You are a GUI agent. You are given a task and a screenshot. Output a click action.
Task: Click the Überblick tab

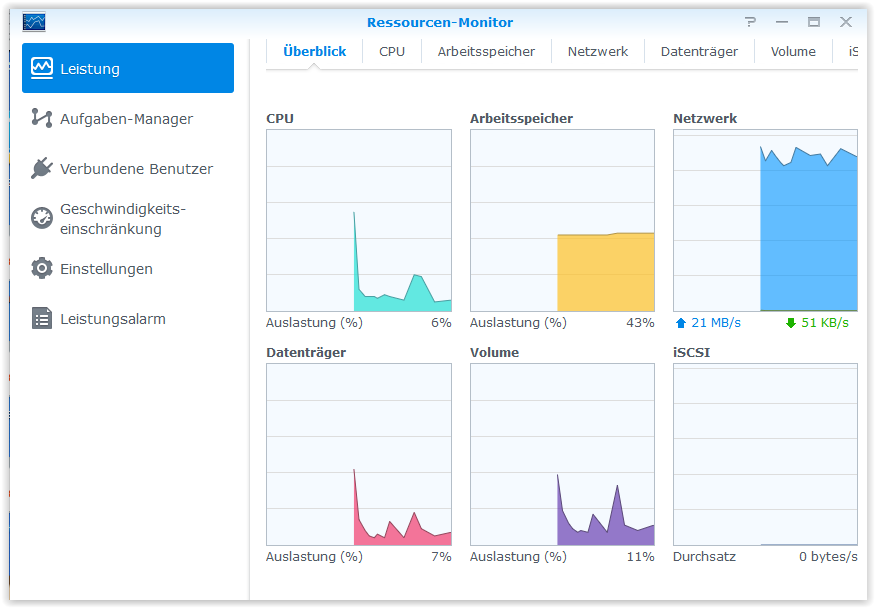pos(315,51)
